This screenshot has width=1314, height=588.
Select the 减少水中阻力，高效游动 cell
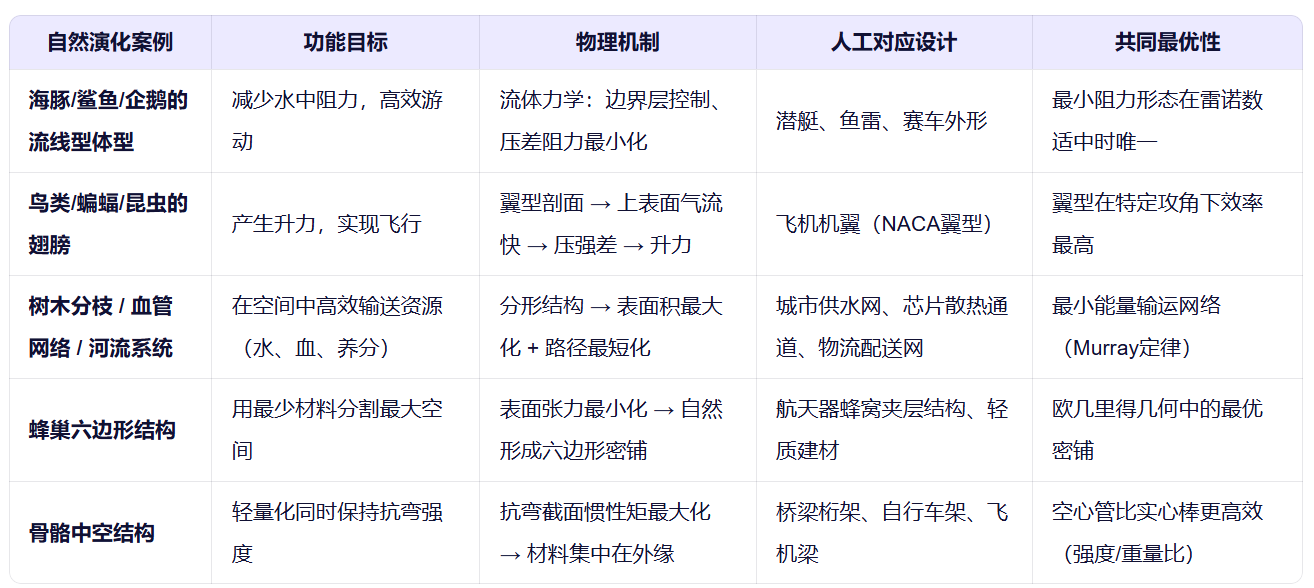[x=345, y=121]
